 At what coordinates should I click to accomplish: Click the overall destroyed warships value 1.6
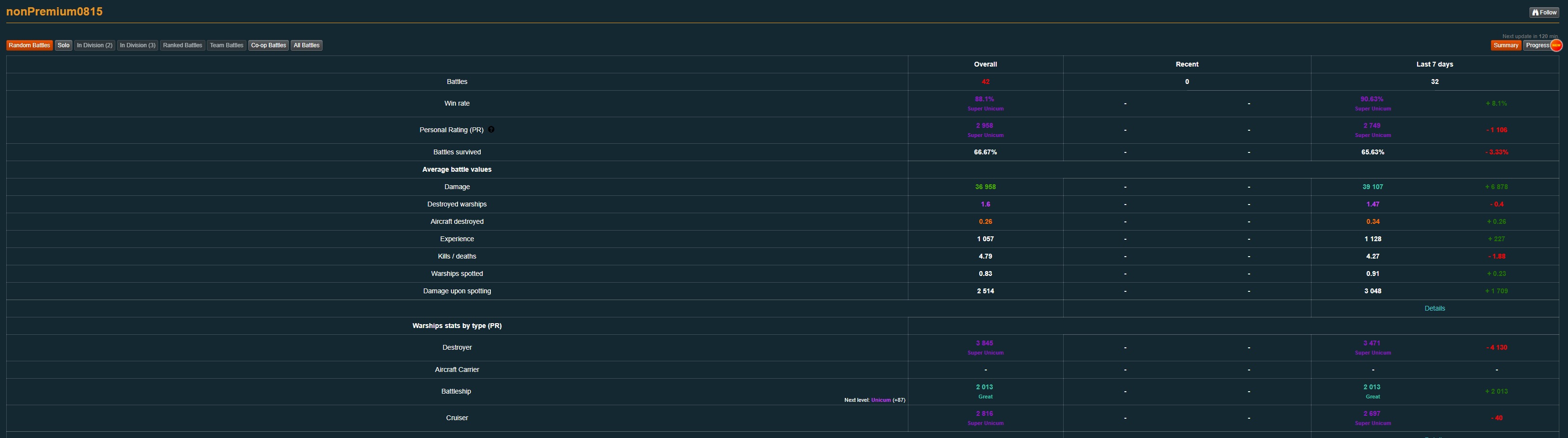[986, 204]
